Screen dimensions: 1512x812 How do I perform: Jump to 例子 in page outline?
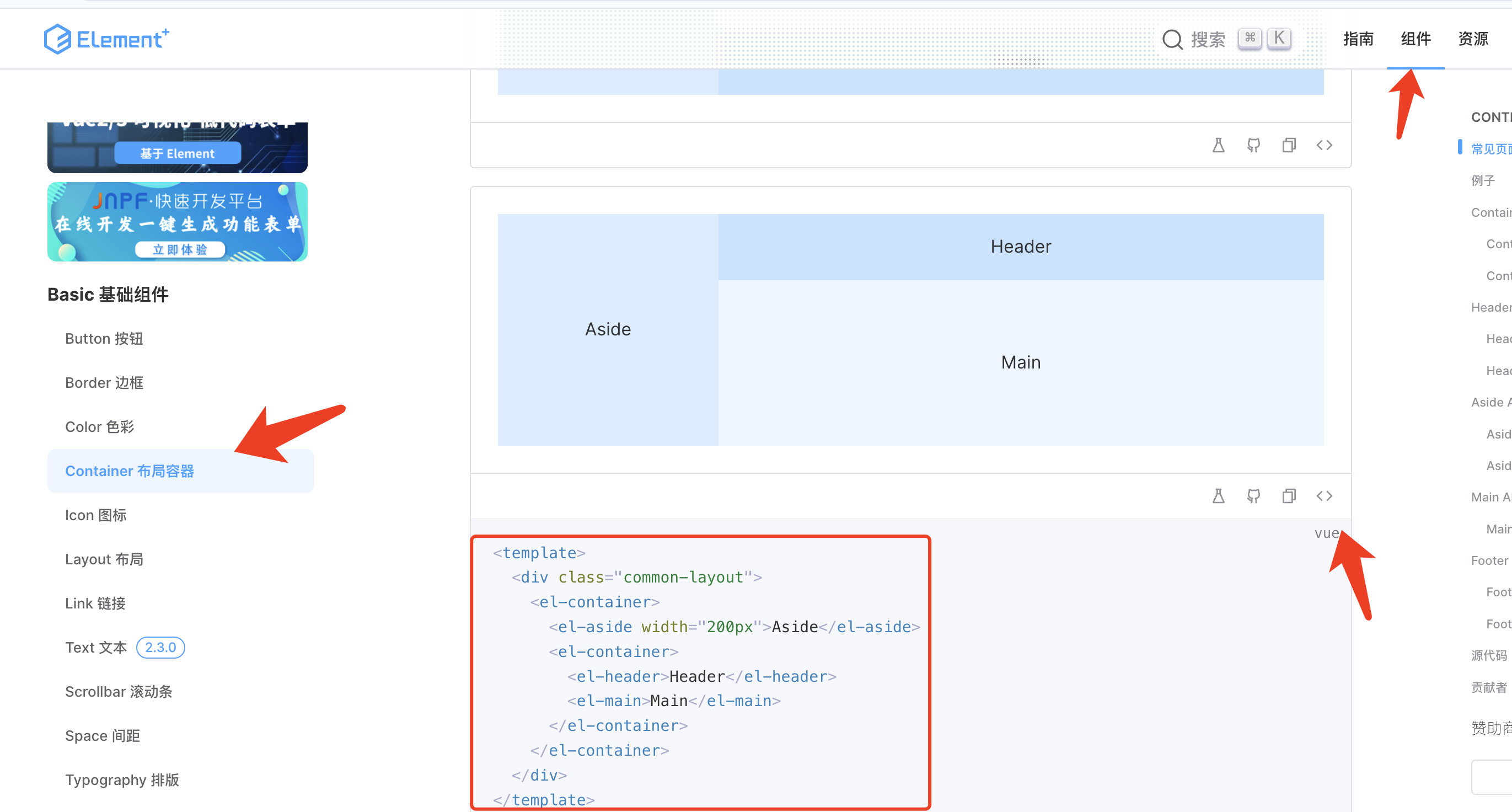point(1483,180)
